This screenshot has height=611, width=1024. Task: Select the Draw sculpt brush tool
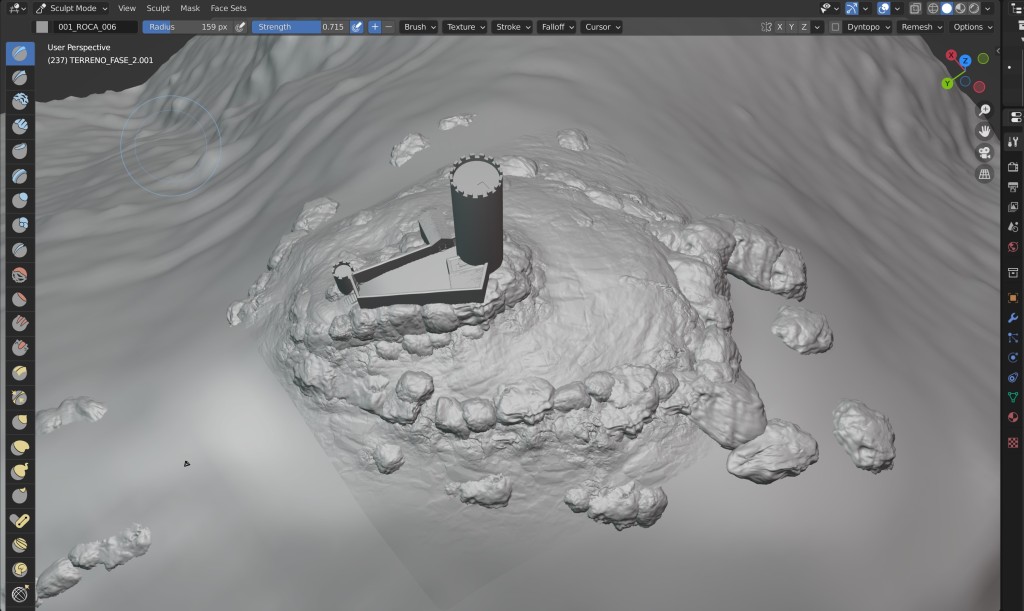(x=20, y=53)
